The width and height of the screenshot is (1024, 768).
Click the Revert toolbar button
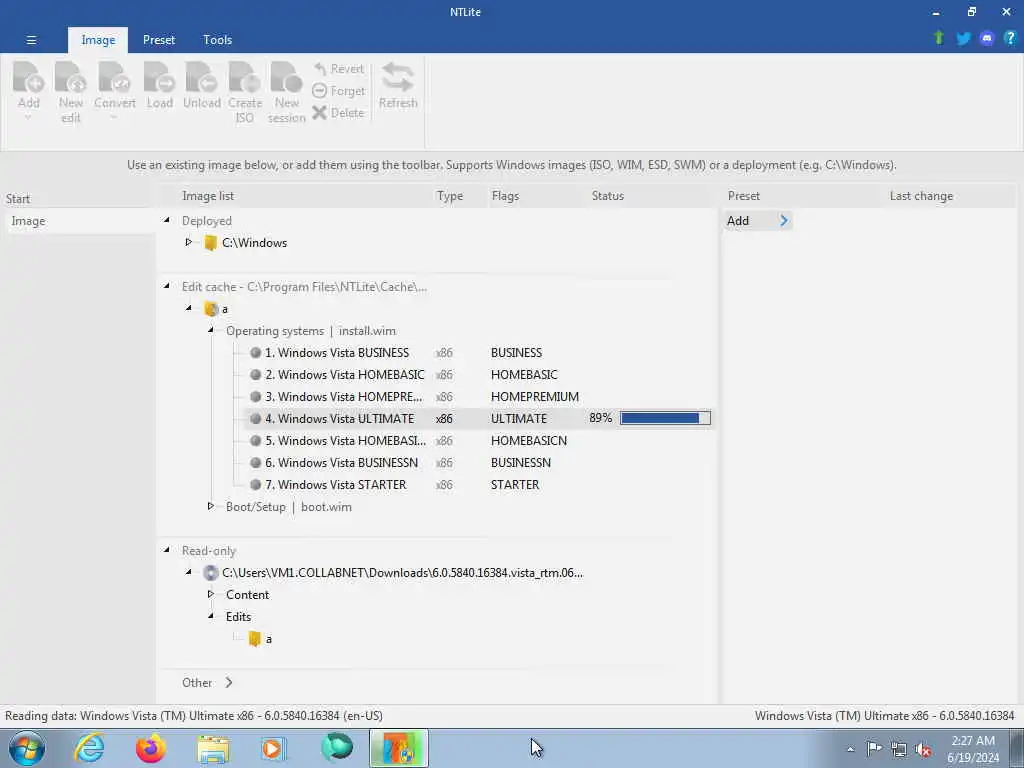click(x=338, y=69)
